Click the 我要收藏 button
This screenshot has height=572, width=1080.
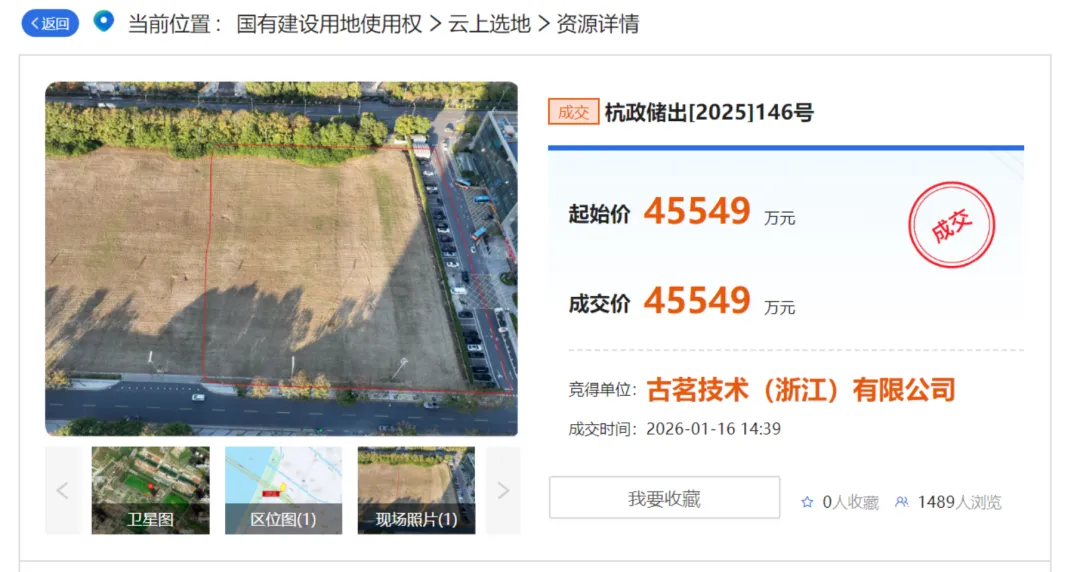[665, 498]
